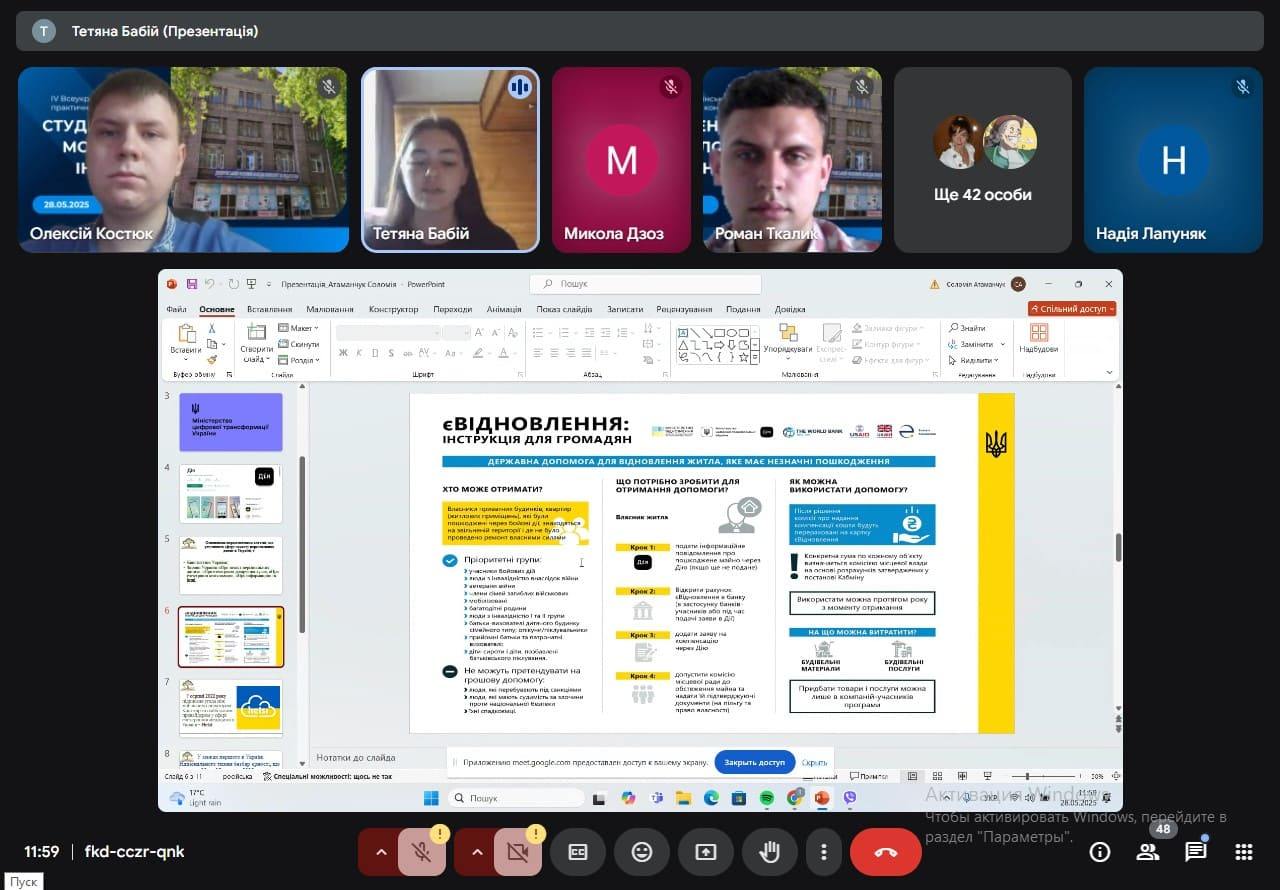Open audio settings arrow beside microphone

[x=381, y=852]
